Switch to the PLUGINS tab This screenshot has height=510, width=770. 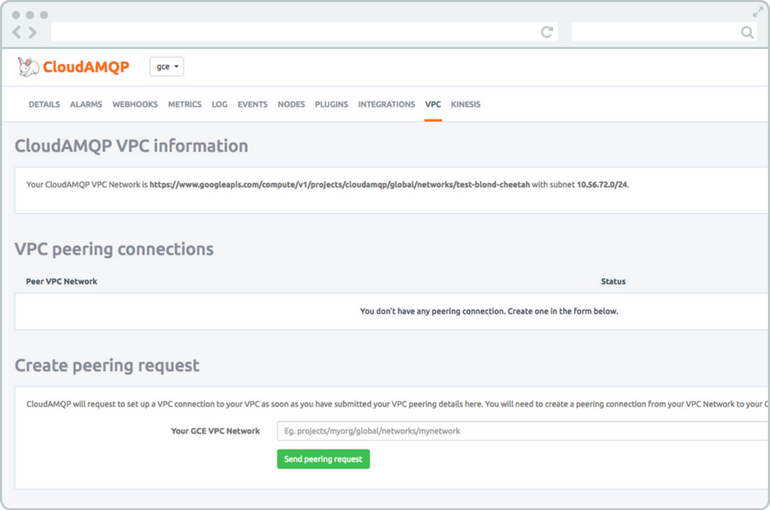tap(331, 104)
